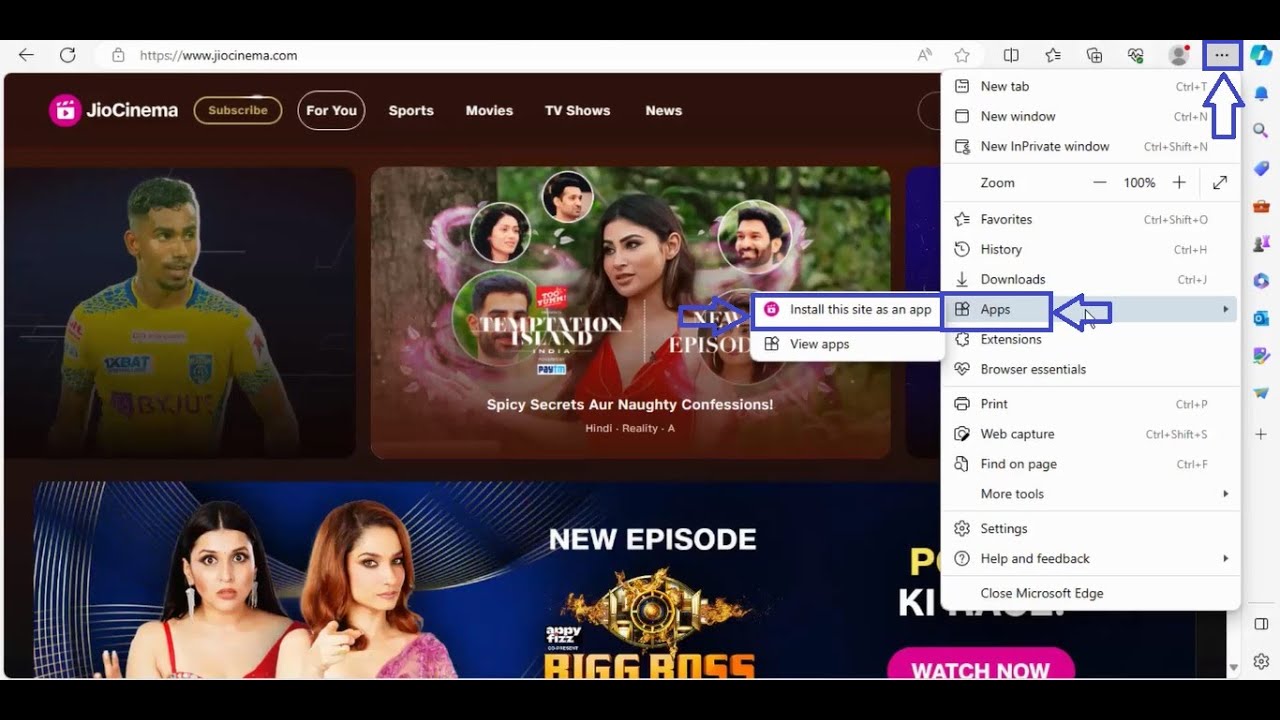
Task: Open Read aloud icon in address bar
Action: click(x=925, y=55)
